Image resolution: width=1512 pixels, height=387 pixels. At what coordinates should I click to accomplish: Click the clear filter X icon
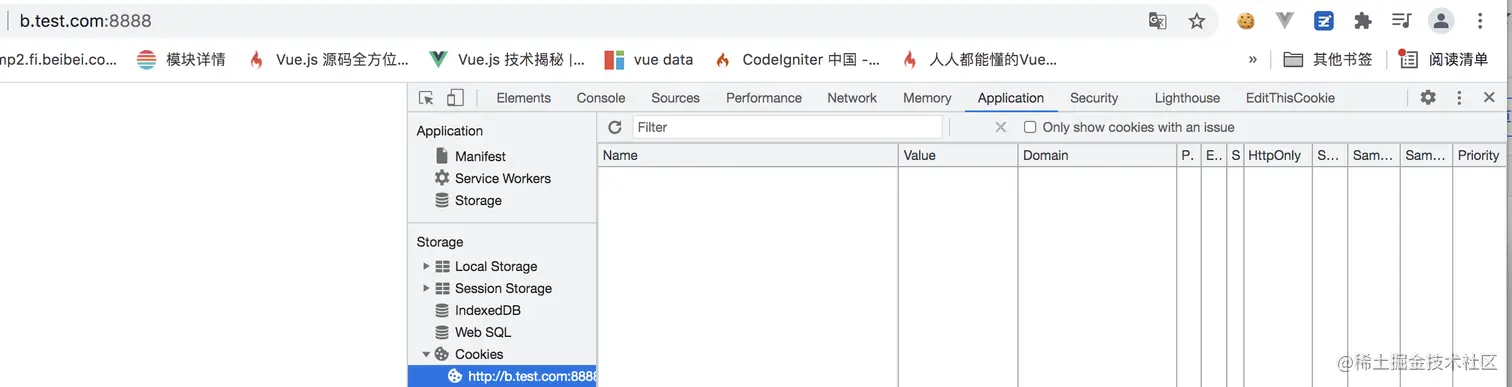click(1001, 127)
